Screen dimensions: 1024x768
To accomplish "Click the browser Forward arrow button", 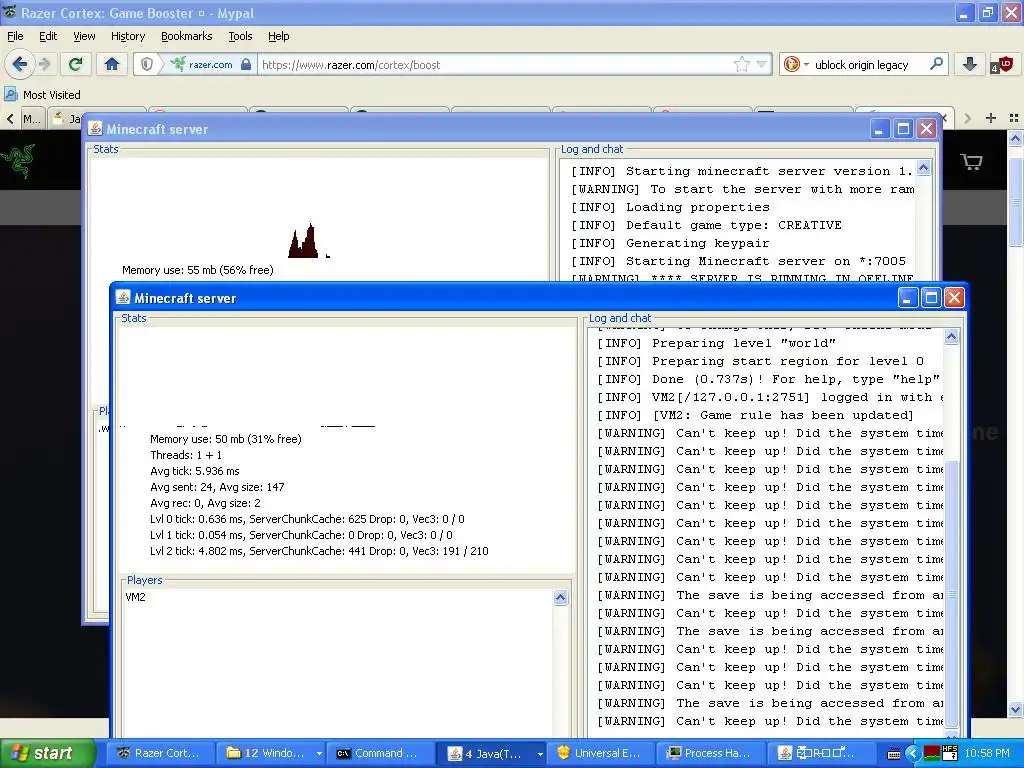I will coord(44,64).
